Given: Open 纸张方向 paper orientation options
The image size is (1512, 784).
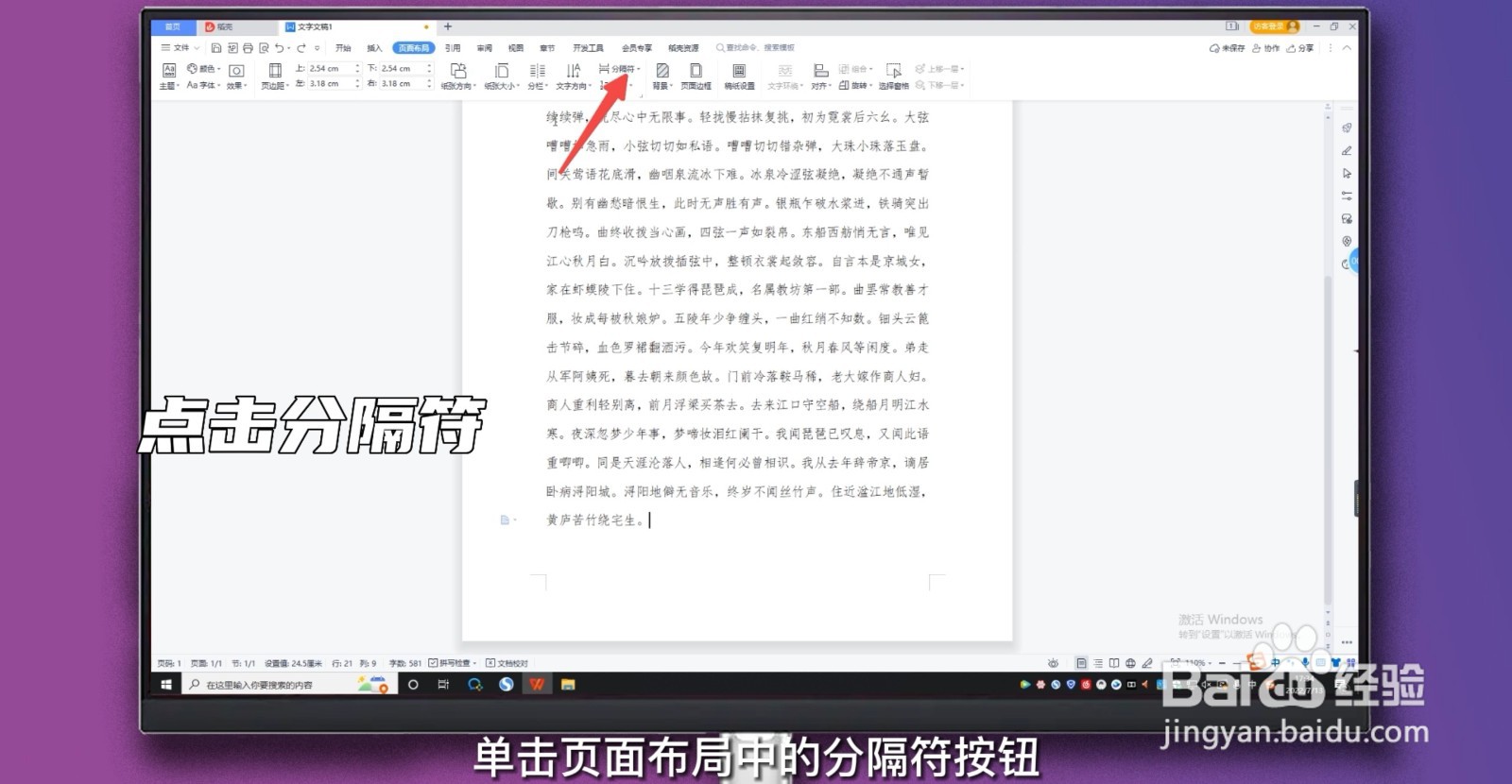Looking at the screenshot, I should point(458,77).
